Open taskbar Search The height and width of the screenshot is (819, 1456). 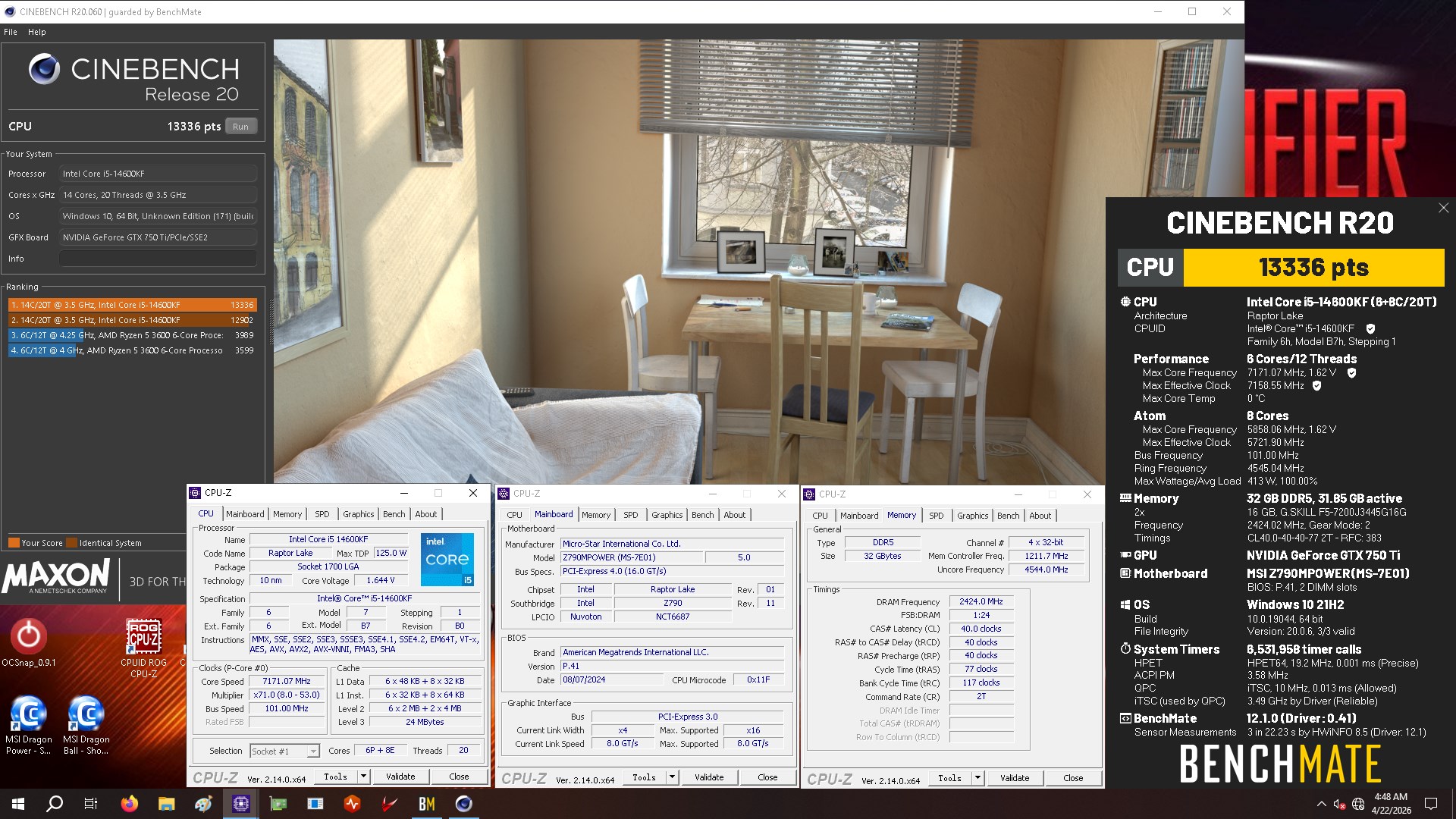[x=55, y=804]
